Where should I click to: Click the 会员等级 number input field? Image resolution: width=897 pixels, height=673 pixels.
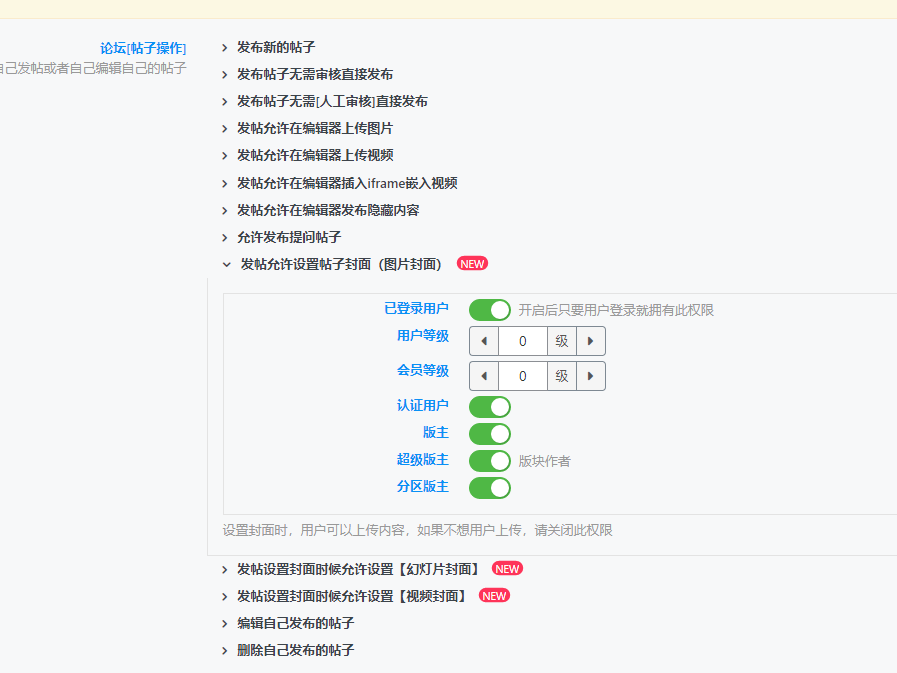coord(523,376)
